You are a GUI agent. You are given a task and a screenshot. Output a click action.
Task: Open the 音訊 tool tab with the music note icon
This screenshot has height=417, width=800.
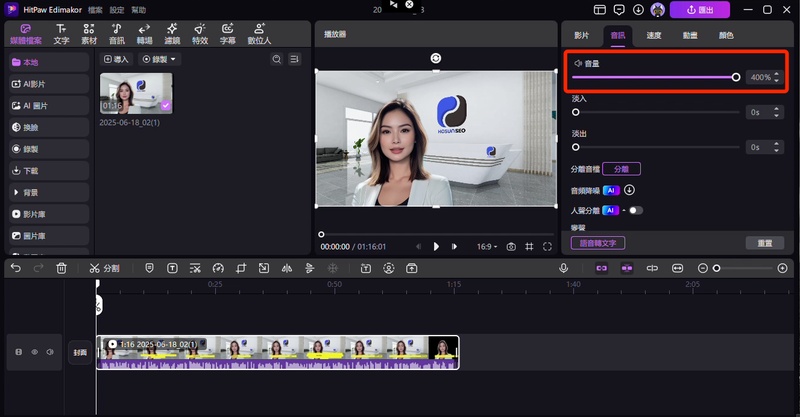pyautogui.click(x=117, y=34)
